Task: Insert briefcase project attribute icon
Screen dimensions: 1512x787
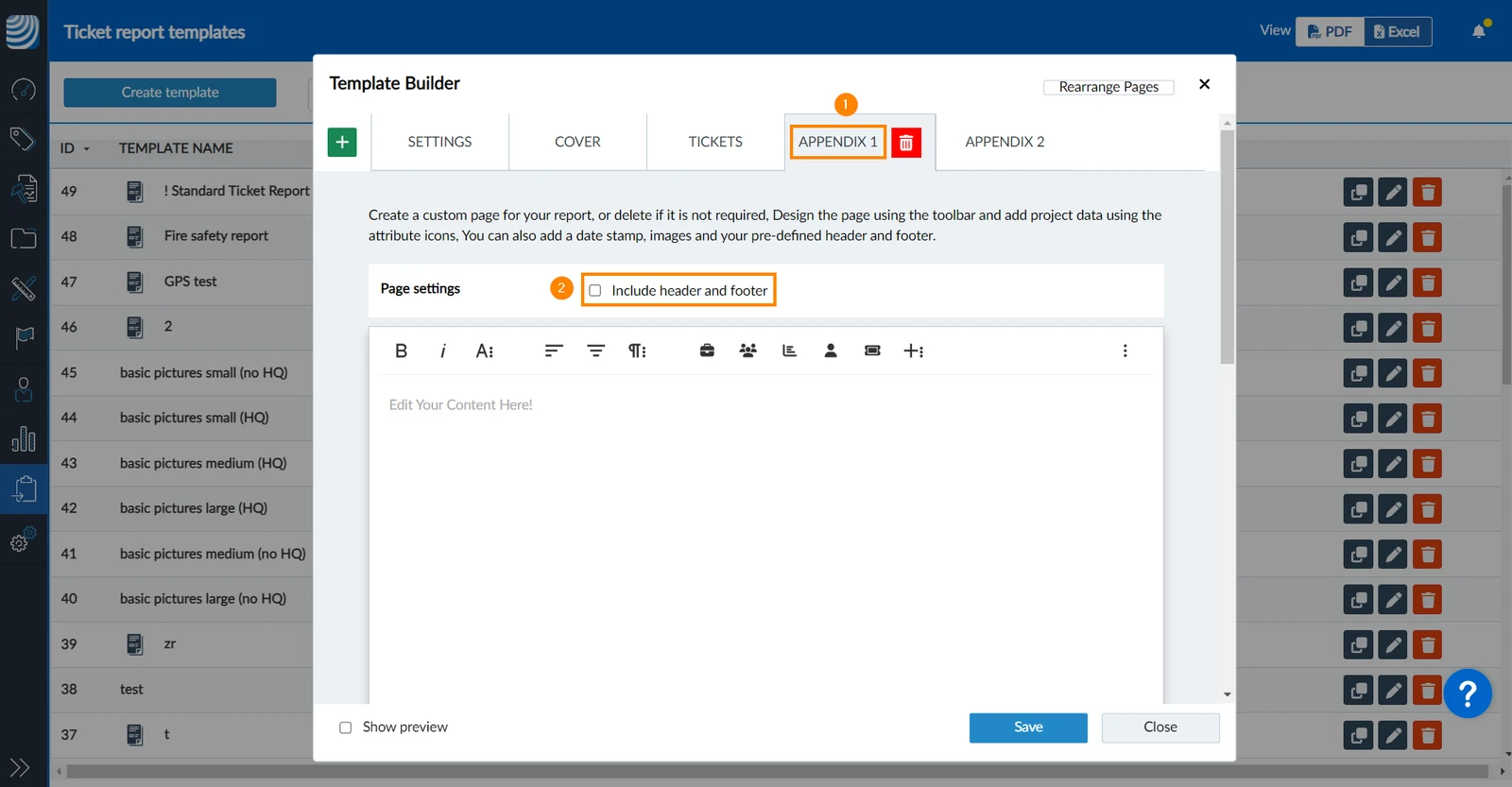Action: tap(707, 351)
